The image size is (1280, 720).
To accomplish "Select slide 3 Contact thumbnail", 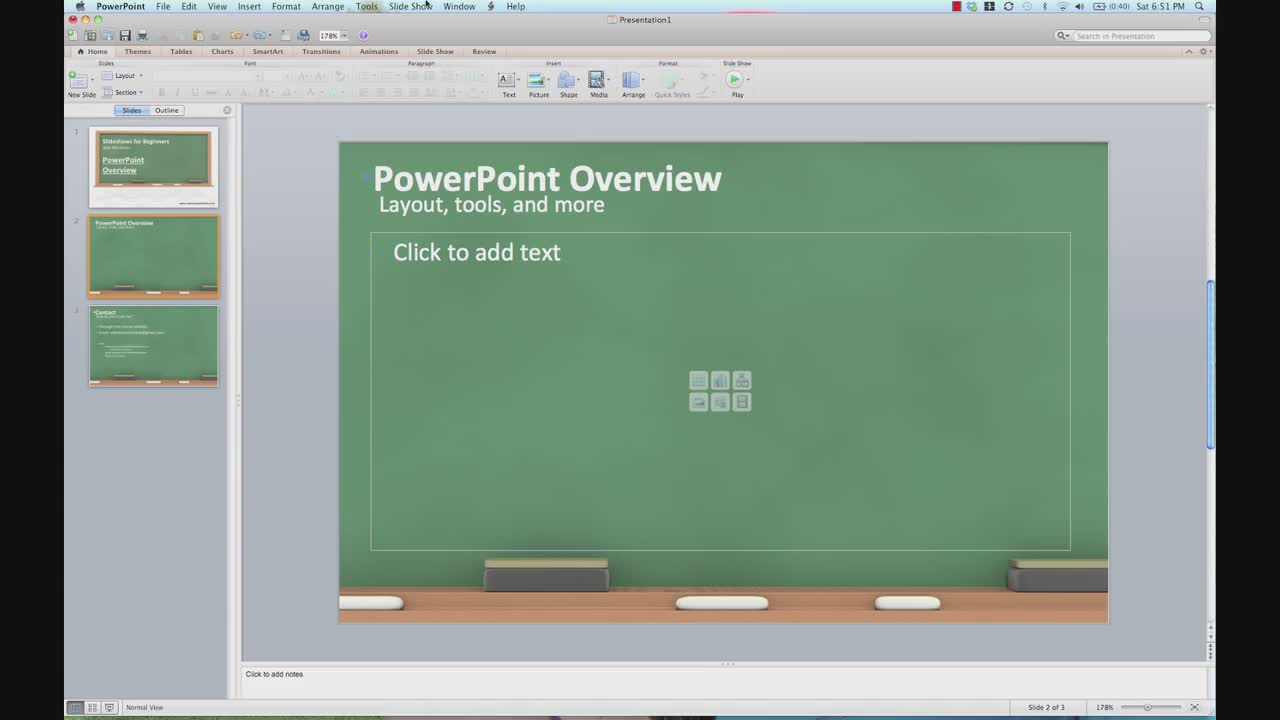I will point(153,346).
